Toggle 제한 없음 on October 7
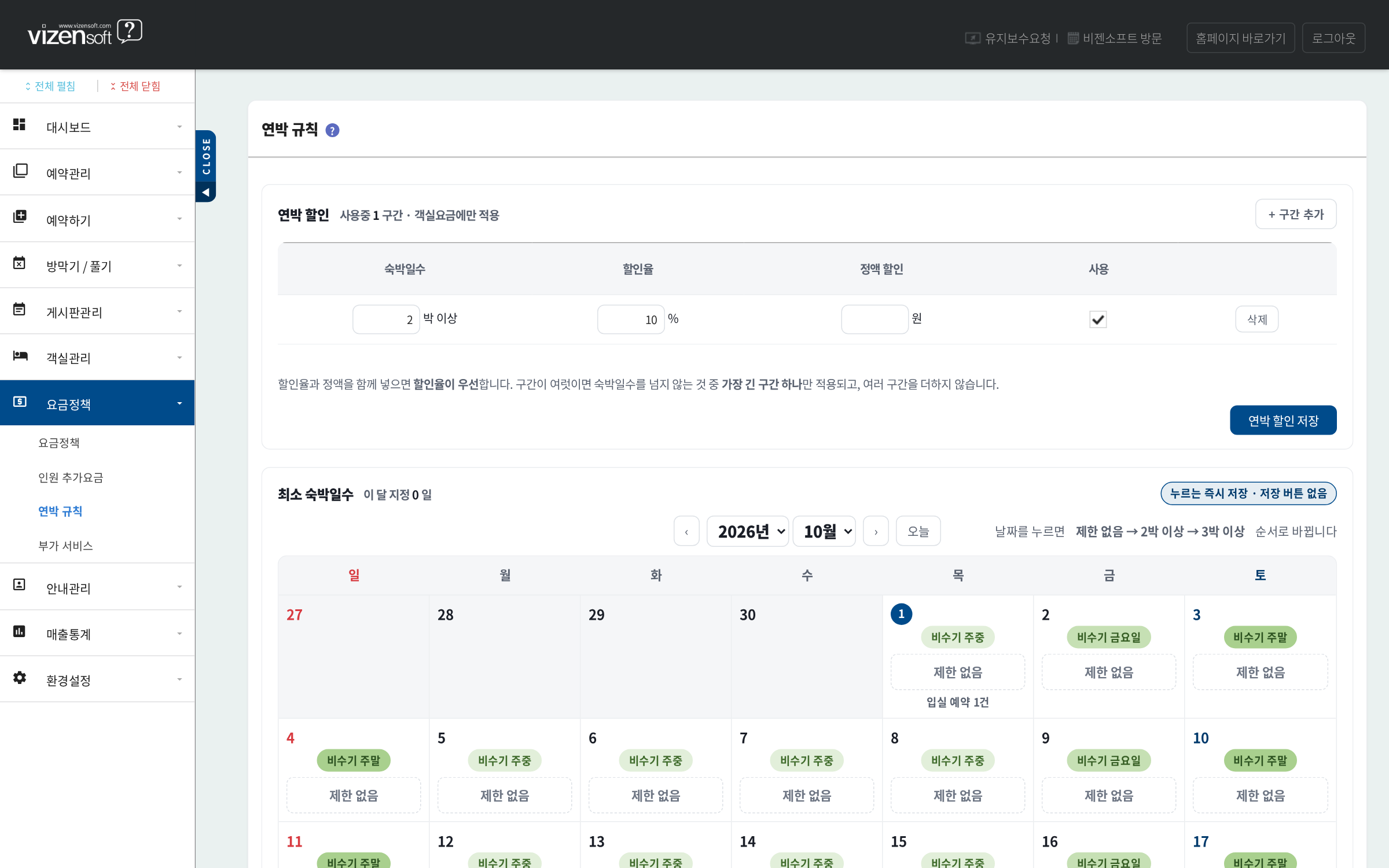The height and width of the screenshot is (868, 1389). pos(807,796)
